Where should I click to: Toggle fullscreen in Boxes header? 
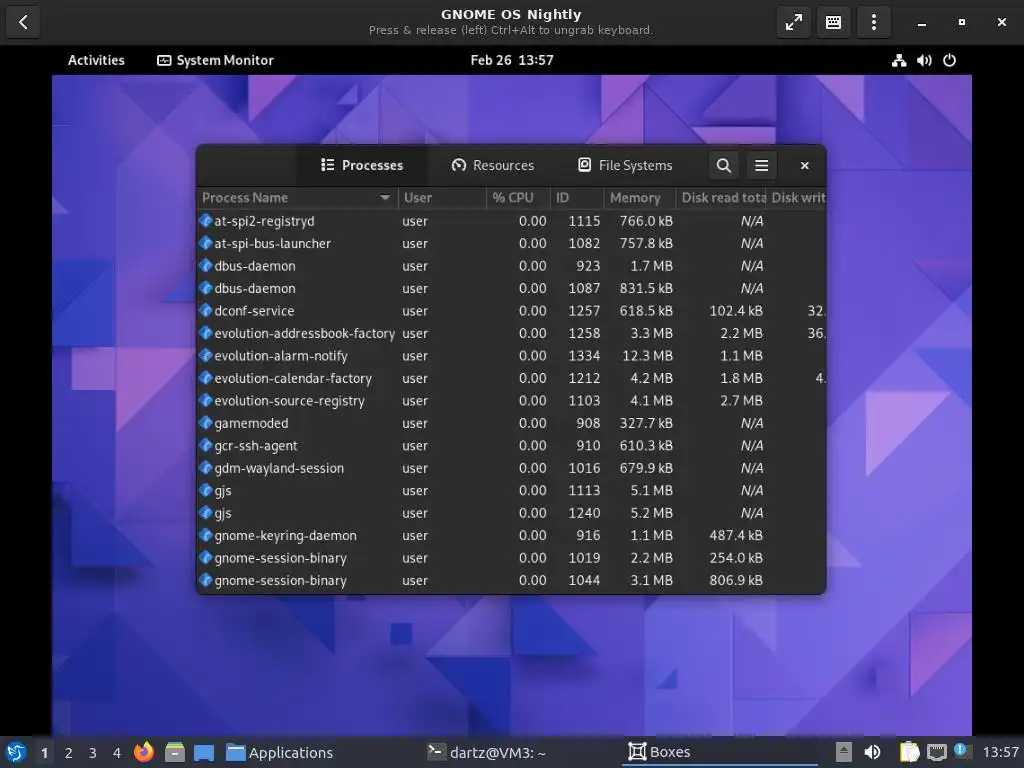[794, 22]
